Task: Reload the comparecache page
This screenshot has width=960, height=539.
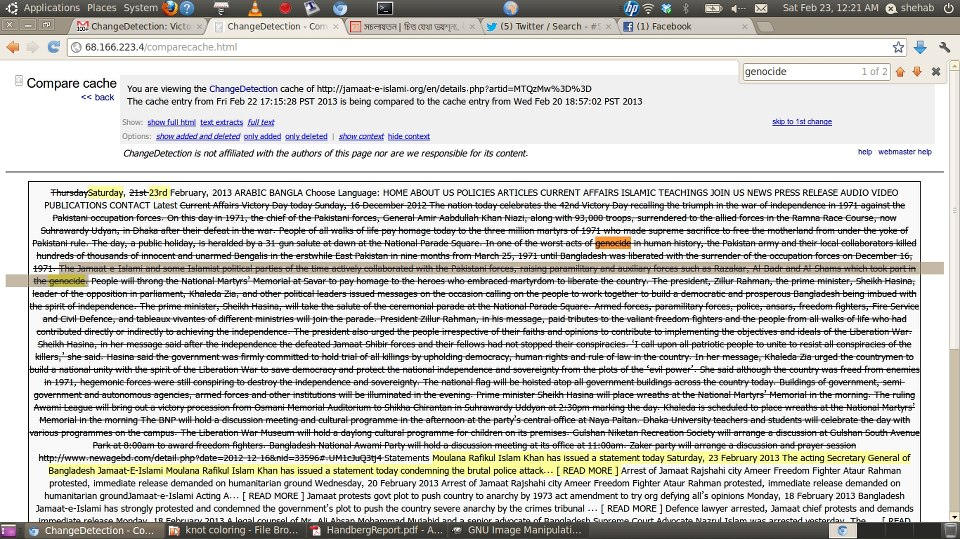Action: [x=53, y=47]
